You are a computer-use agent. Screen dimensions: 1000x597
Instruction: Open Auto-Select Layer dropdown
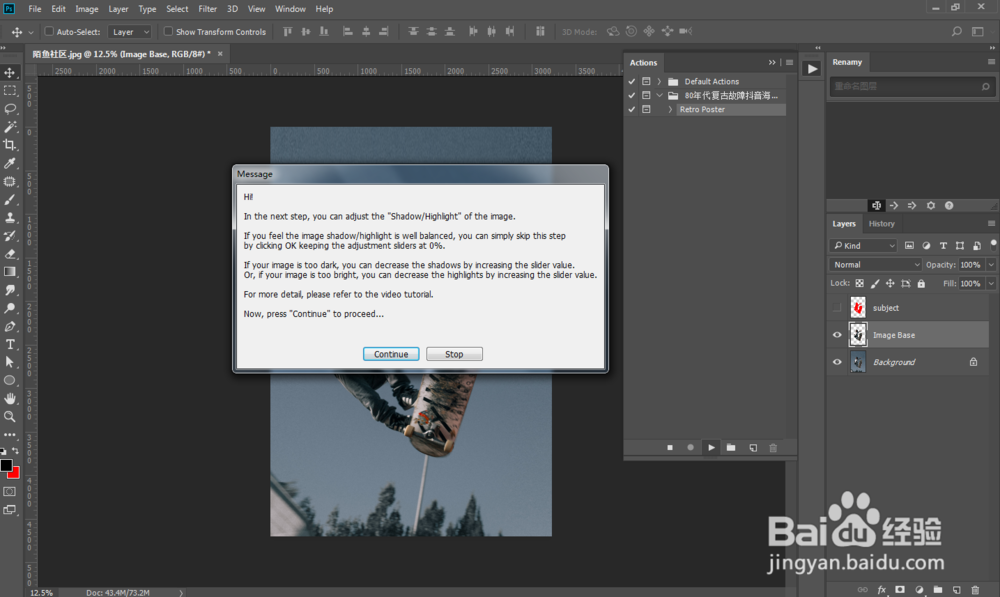(x=130, y=32)
